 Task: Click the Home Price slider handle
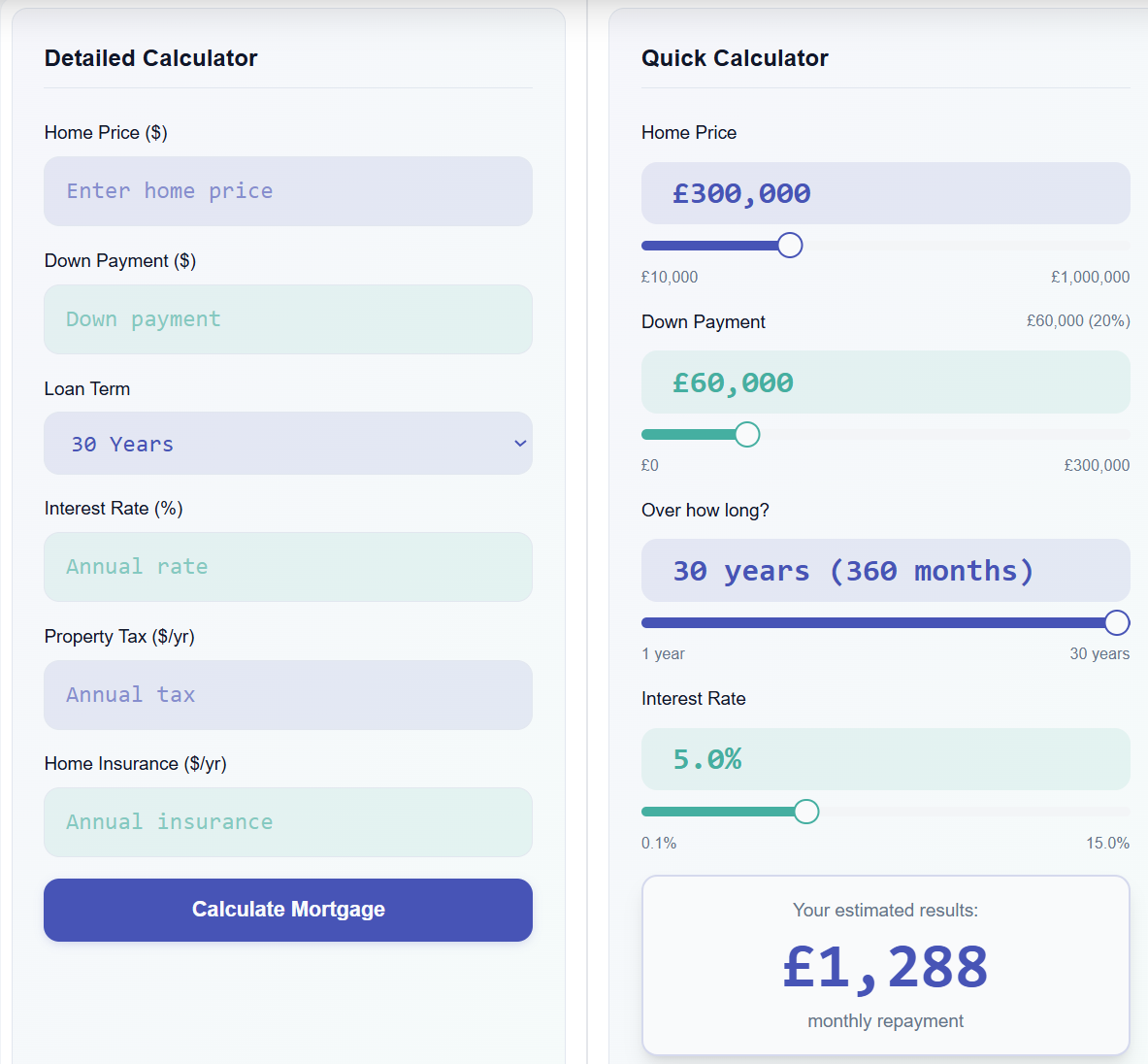(791, 245)
